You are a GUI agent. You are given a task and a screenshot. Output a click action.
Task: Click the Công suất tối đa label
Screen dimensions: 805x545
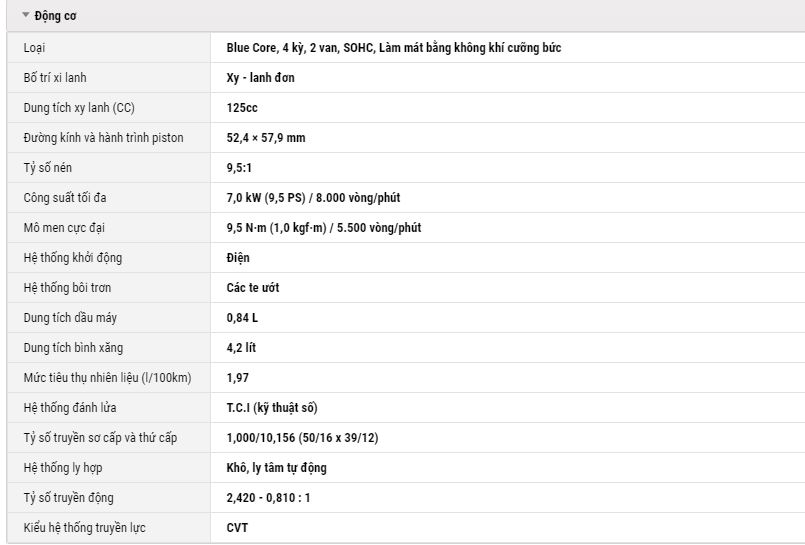tap(65, 198)
